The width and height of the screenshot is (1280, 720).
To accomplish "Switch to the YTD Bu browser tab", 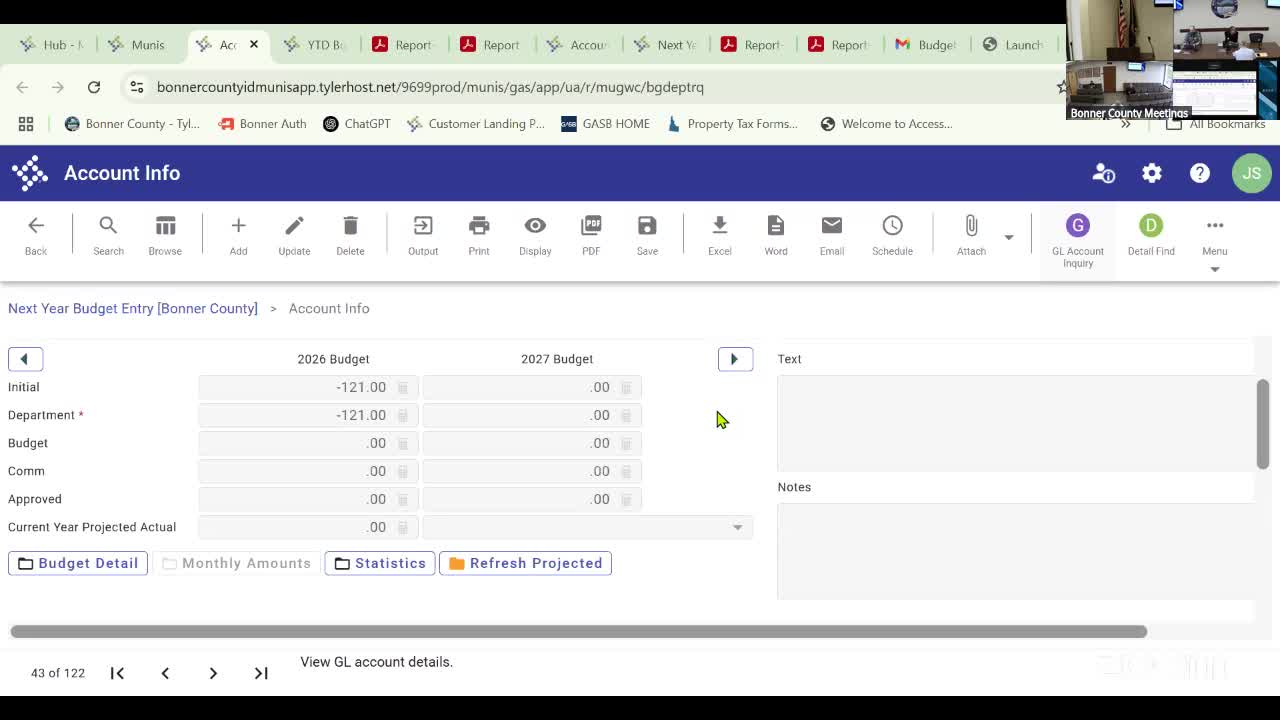I will point(316,44).
